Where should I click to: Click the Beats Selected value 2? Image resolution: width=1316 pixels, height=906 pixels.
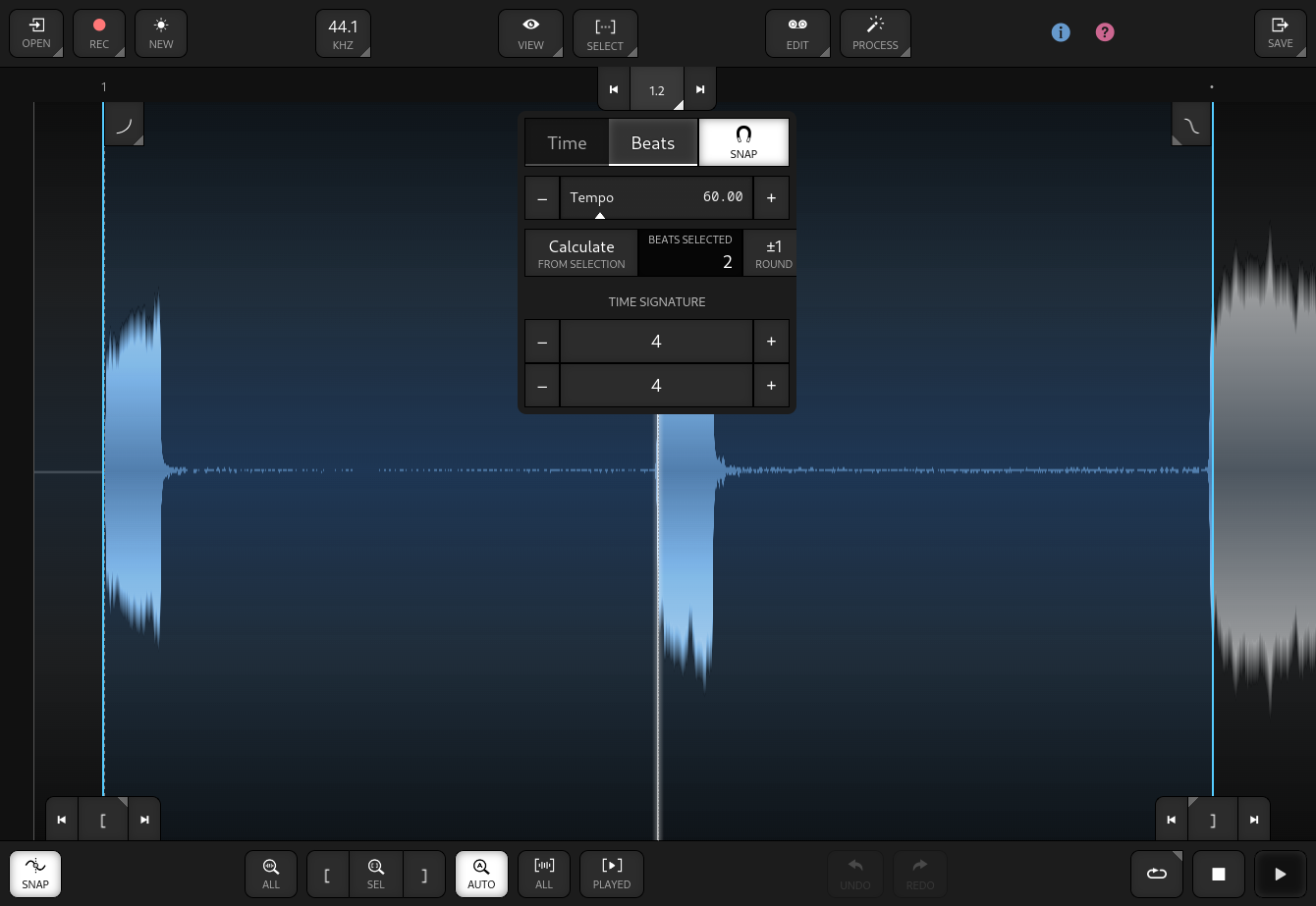coord(690,253)
